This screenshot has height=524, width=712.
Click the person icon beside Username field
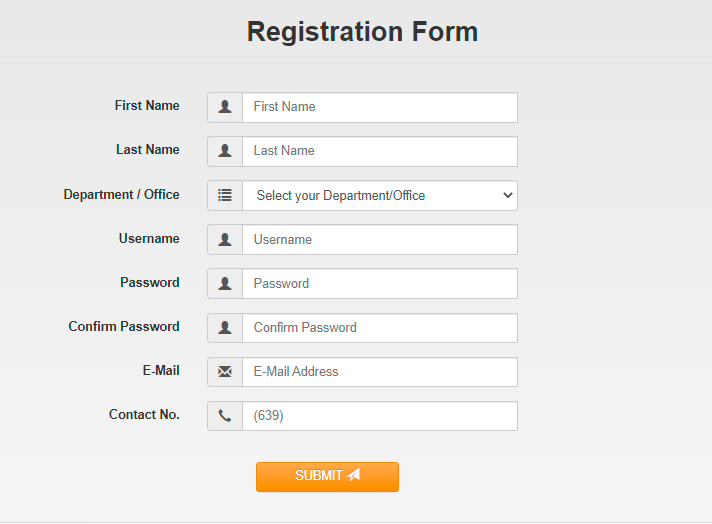coord(225,239)
